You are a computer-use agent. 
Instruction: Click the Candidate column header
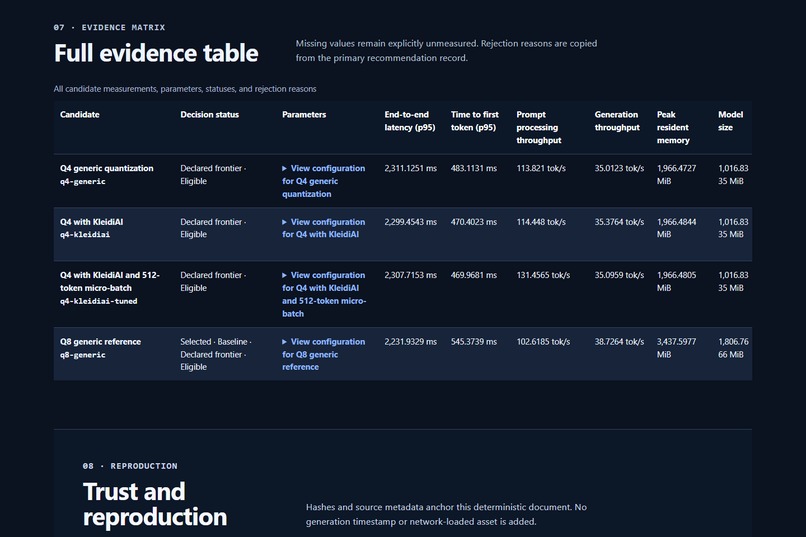[x=80, y=115]
